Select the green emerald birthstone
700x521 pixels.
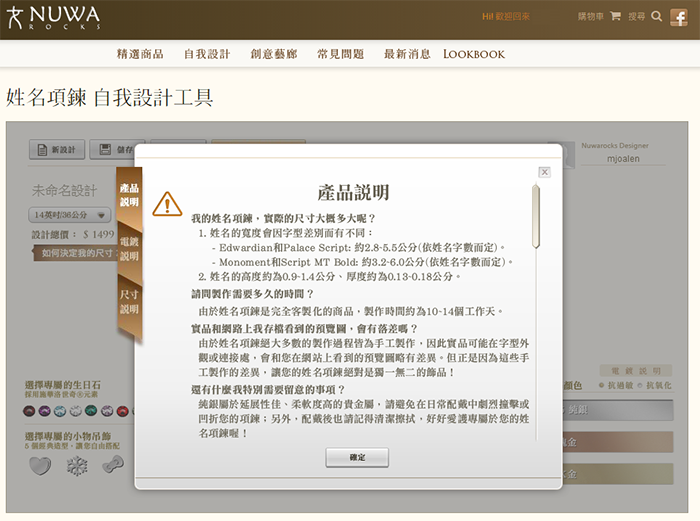91,411
